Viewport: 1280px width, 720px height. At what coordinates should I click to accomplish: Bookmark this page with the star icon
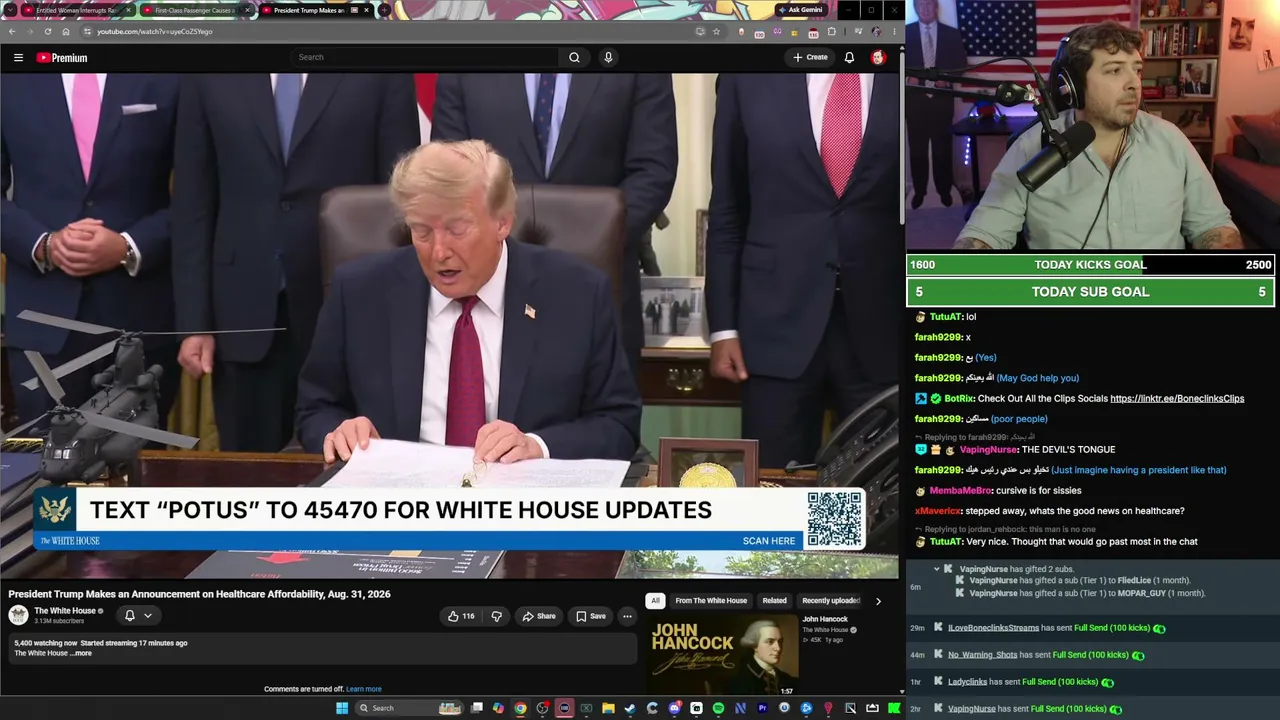716,31
